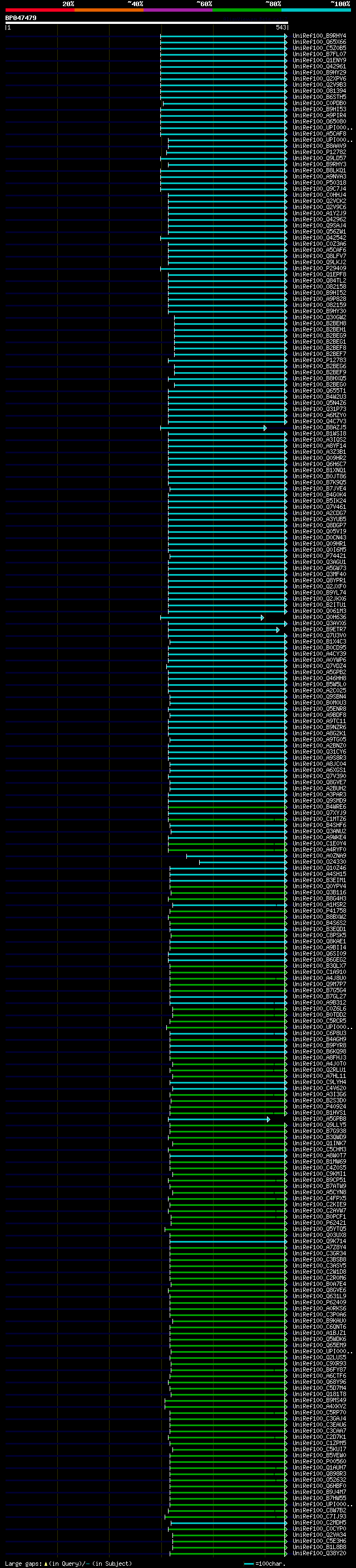Select the UniRef100_A0ZNA9 hit label
The width and height of the screenshot is (356, 1568).
click(x=319, y=856)
